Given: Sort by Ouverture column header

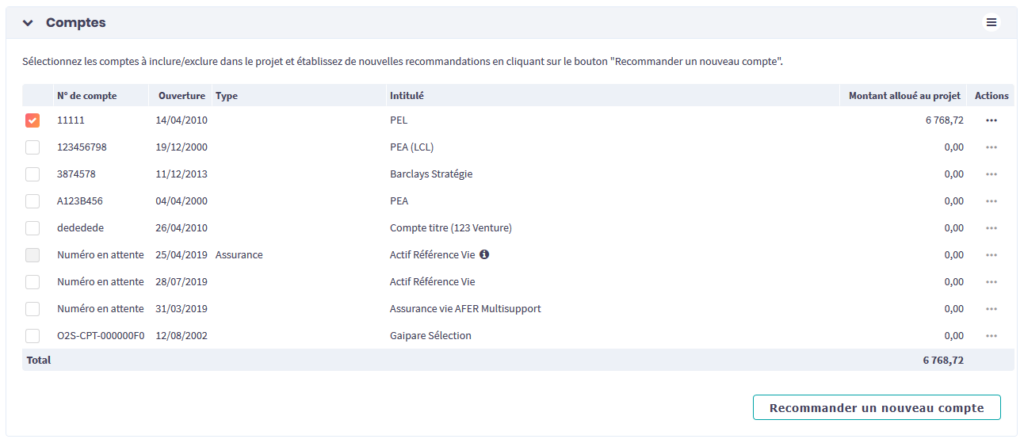Looking at the screenshot, I should tap(181, 96).
